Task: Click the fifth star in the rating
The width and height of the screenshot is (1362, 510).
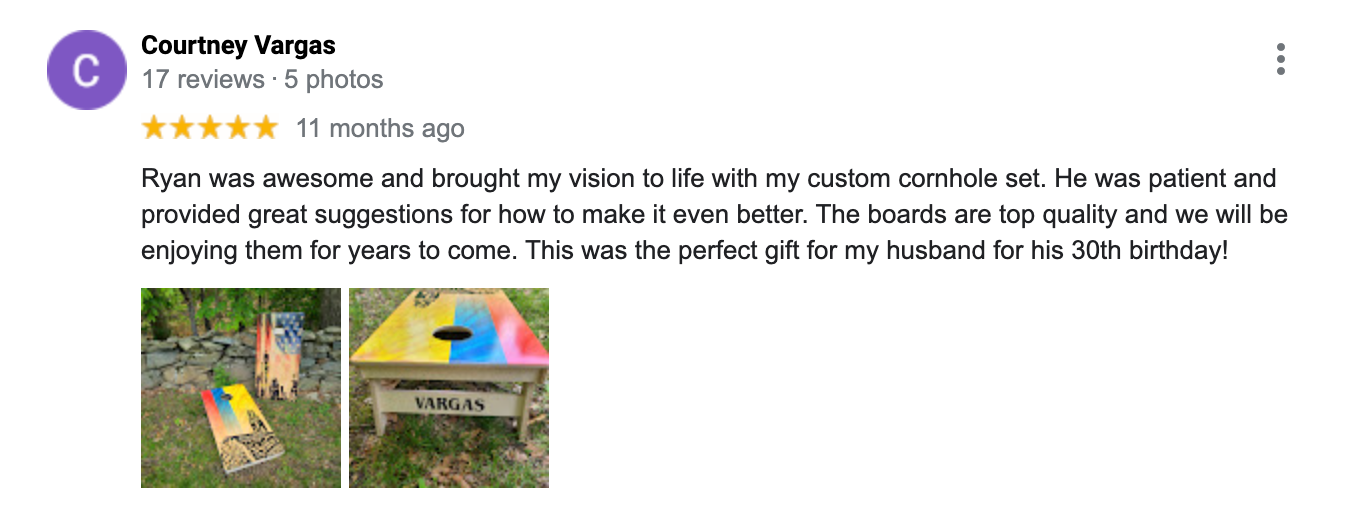Action: (x=266, y=128)
